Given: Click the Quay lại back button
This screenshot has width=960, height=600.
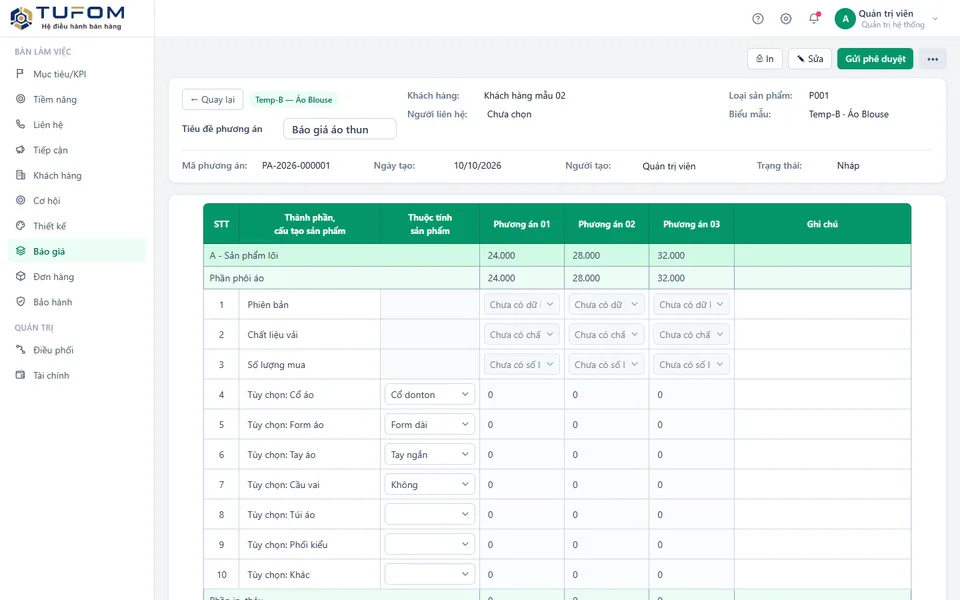Looking at the screenshot, I should point(212,99).
